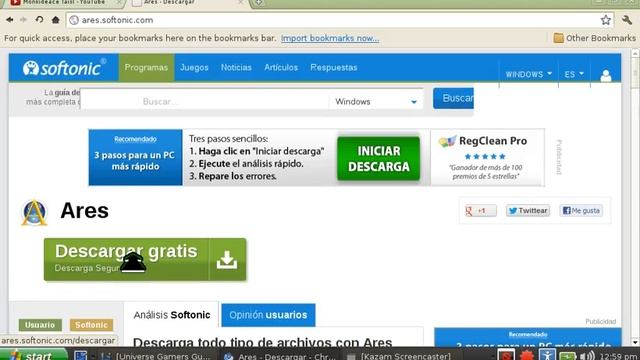
Task: Select the Programas menu tab
Action: [146, 67]
